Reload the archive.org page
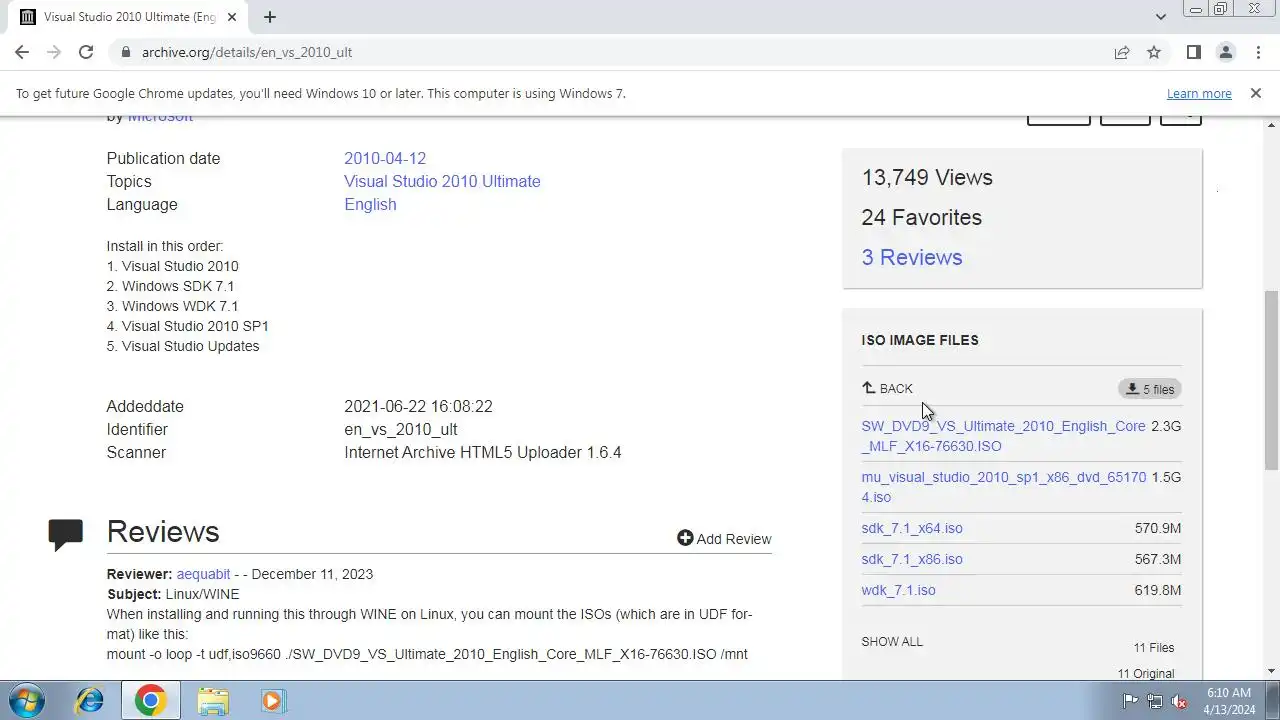This screenshot has height=720, width=1280. (x=86, y=52)
